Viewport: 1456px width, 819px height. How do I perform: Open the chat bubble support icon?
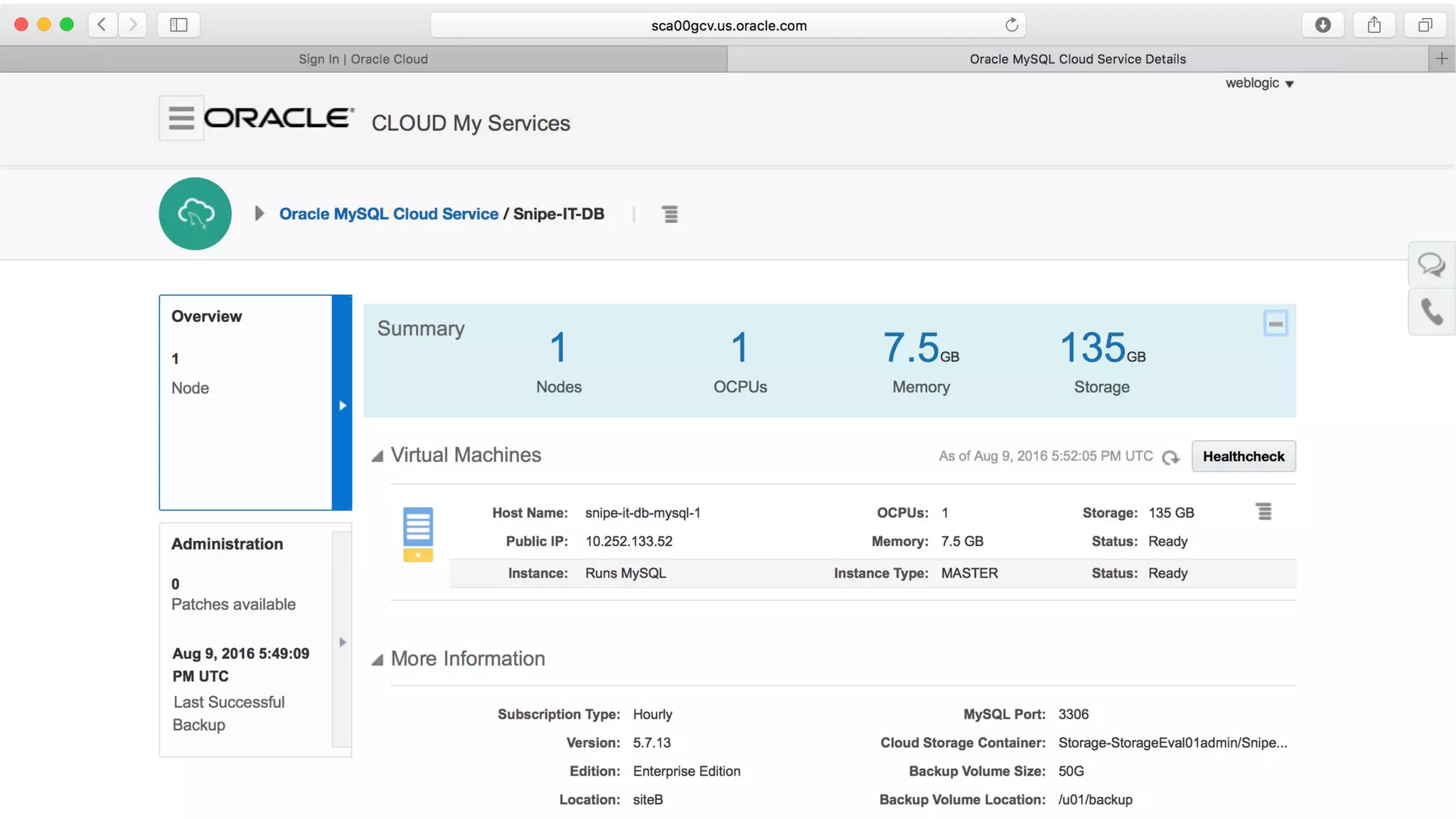point(1431,265)
